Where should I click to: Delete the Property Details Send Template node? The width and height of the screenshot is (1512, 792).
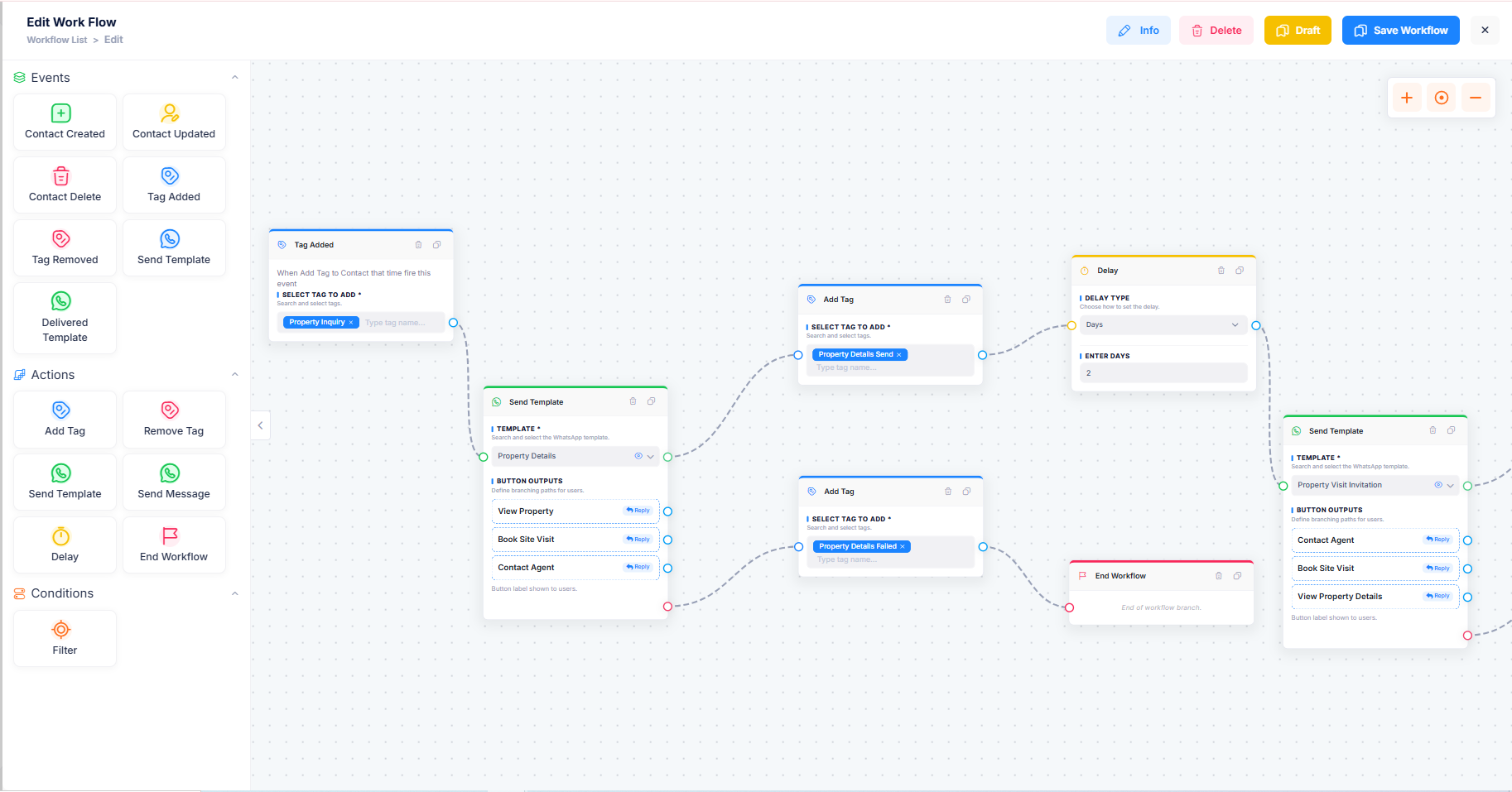(x=633, y=402)
